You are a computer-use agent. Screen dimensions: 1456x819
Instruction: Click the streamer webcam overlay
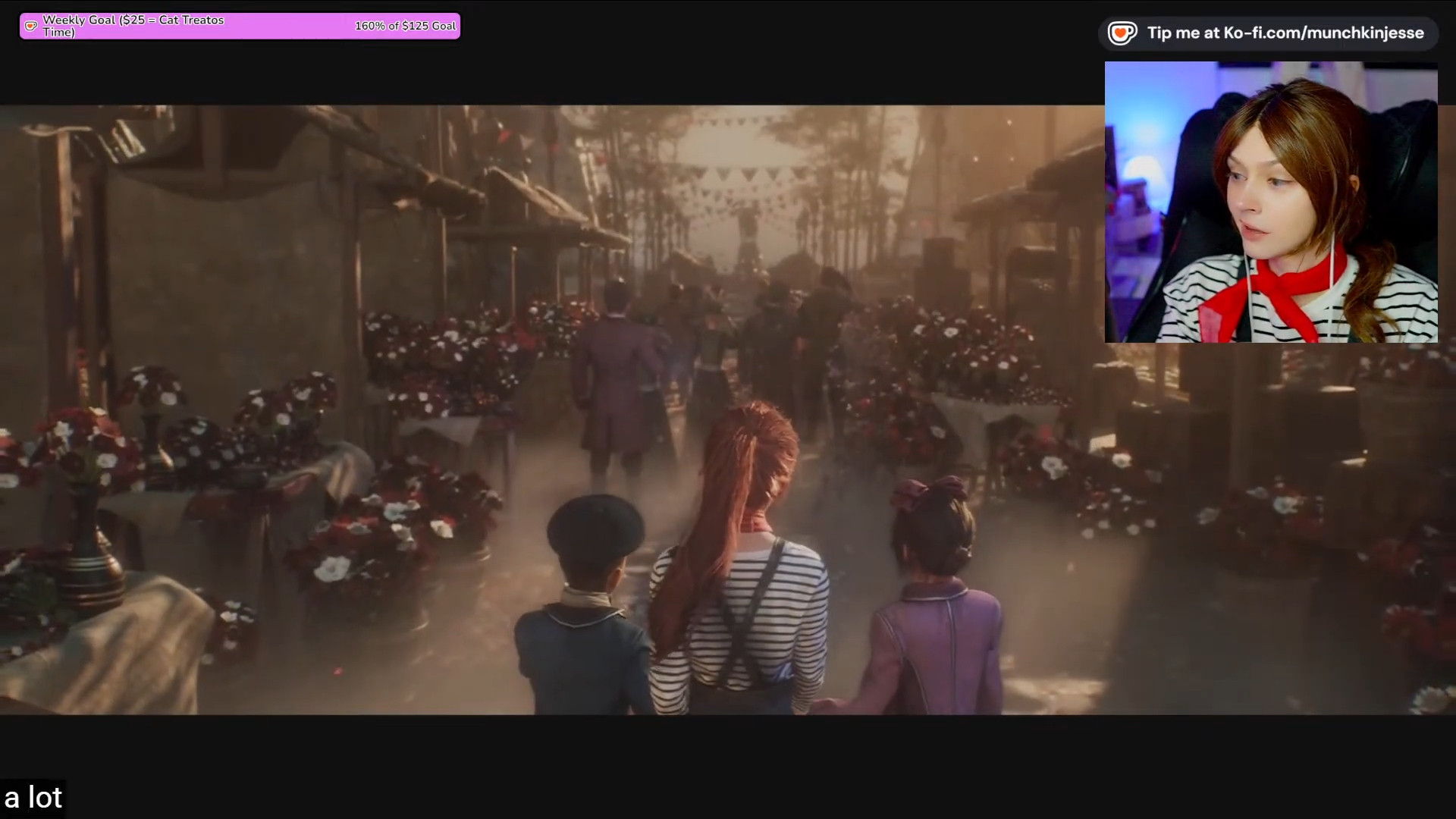point(1271,202)
